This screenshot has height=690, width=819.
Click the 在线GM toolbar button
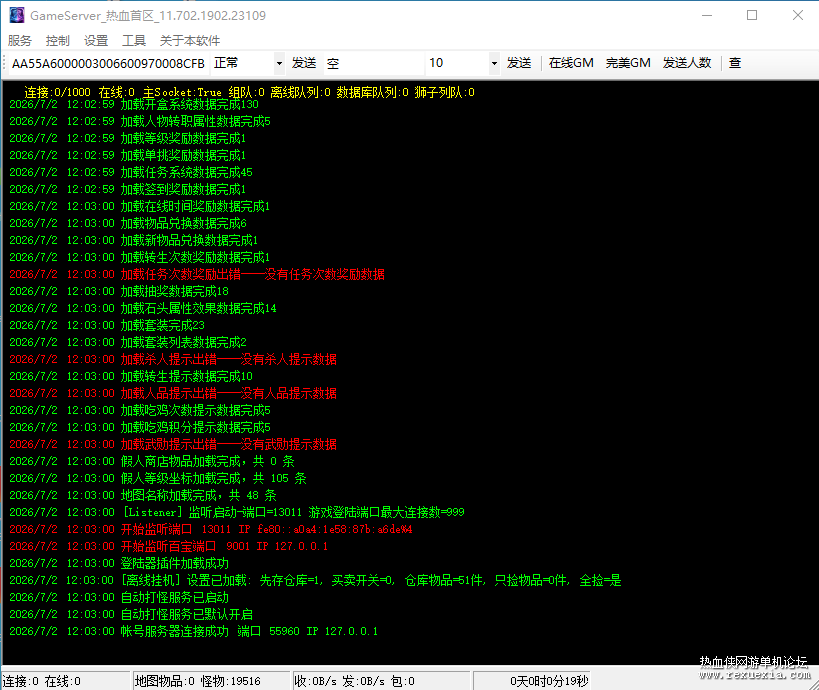[571, 63]
